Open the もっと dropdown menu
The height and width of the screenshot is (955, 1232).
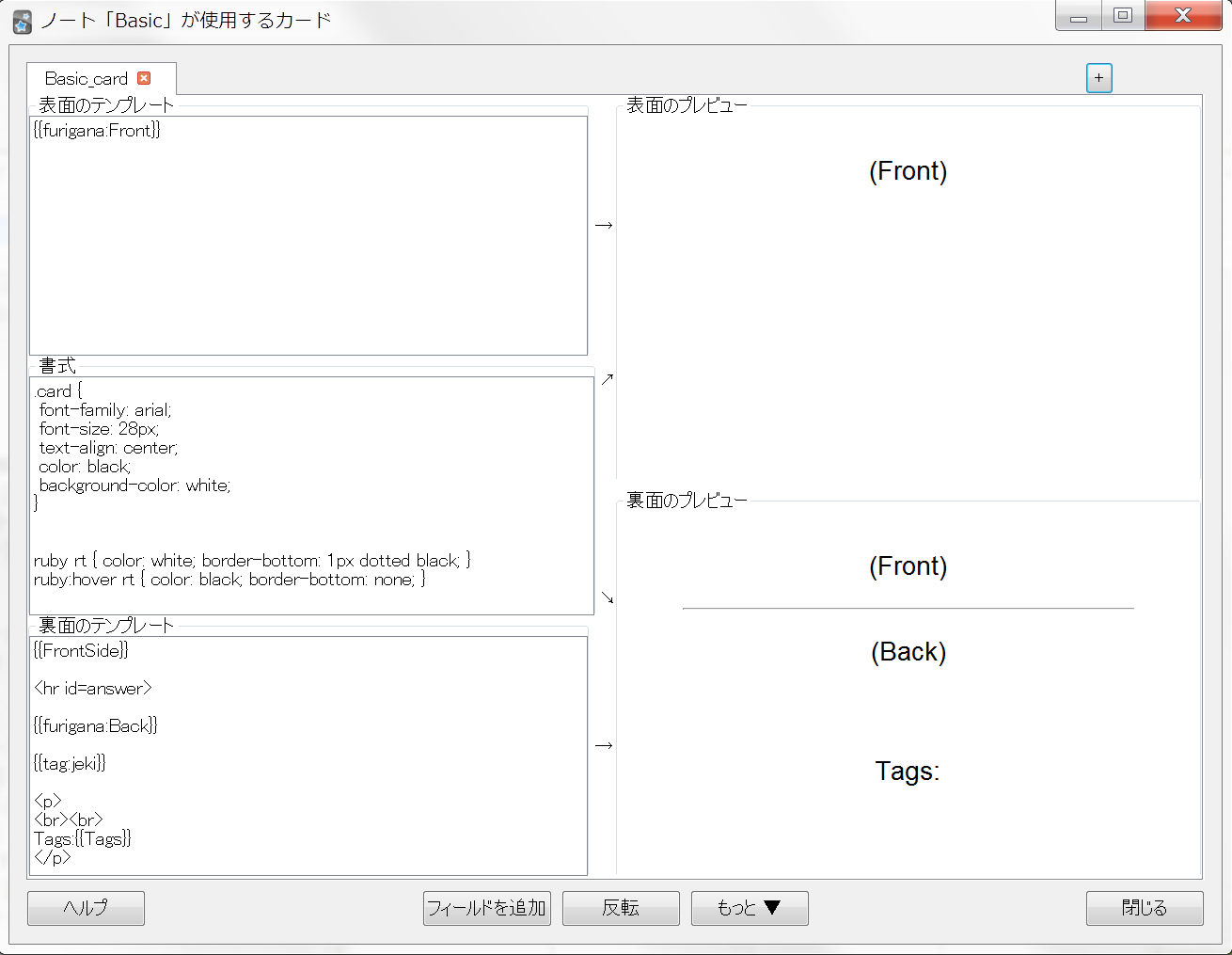coord(749,908)
